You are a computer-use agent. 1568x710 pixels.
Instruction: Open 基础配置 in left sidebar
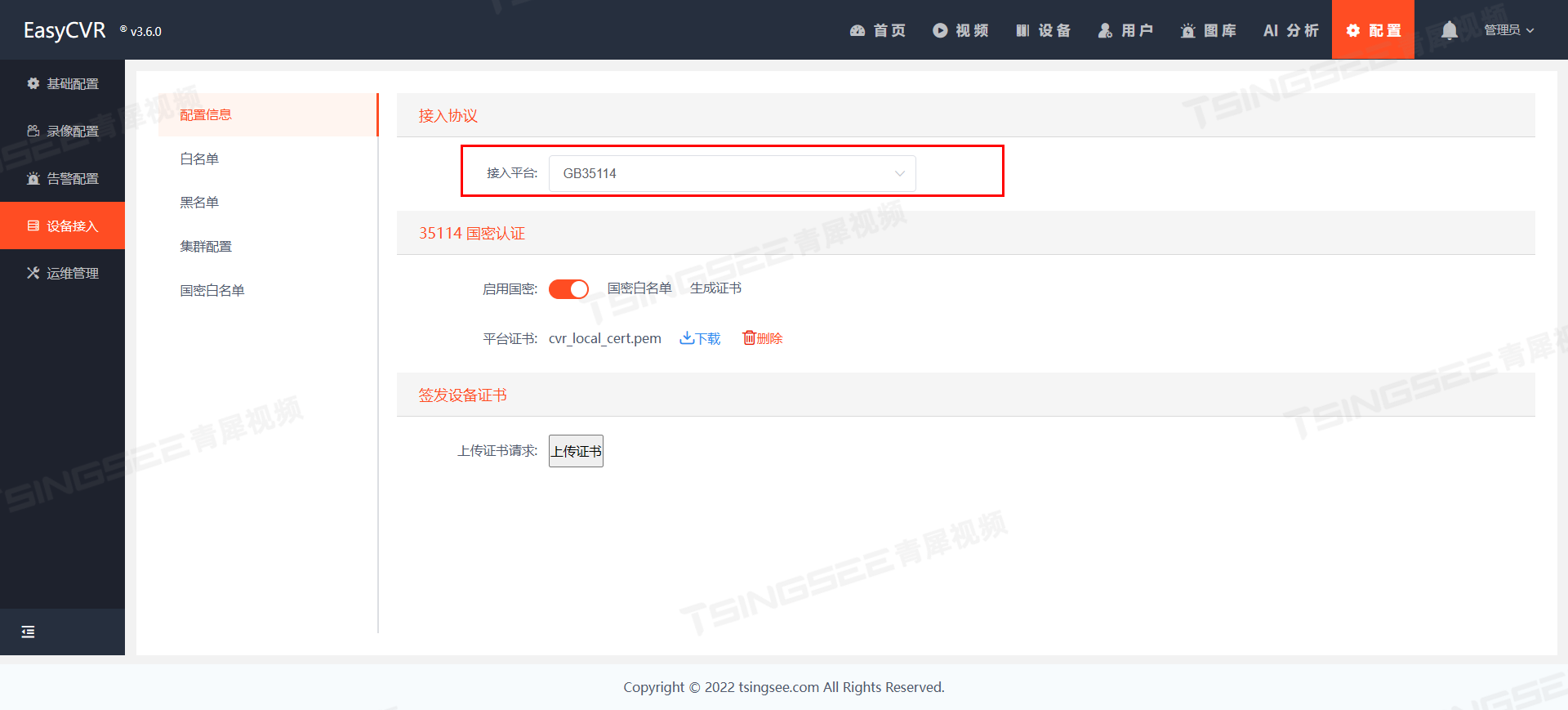[x=62, y=83]
